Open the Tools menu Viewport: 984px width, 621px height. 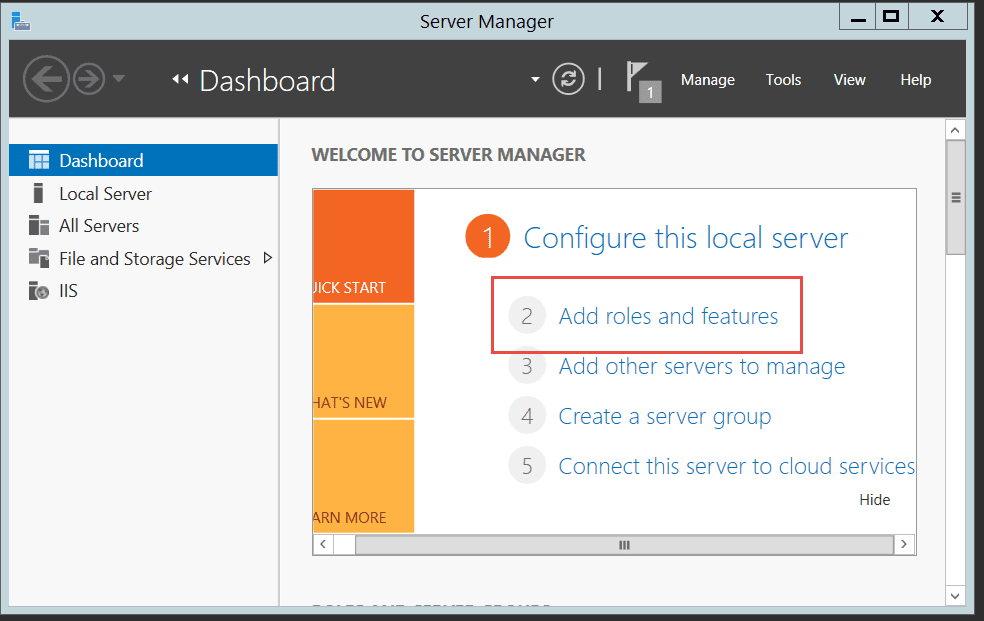[783, 80]
